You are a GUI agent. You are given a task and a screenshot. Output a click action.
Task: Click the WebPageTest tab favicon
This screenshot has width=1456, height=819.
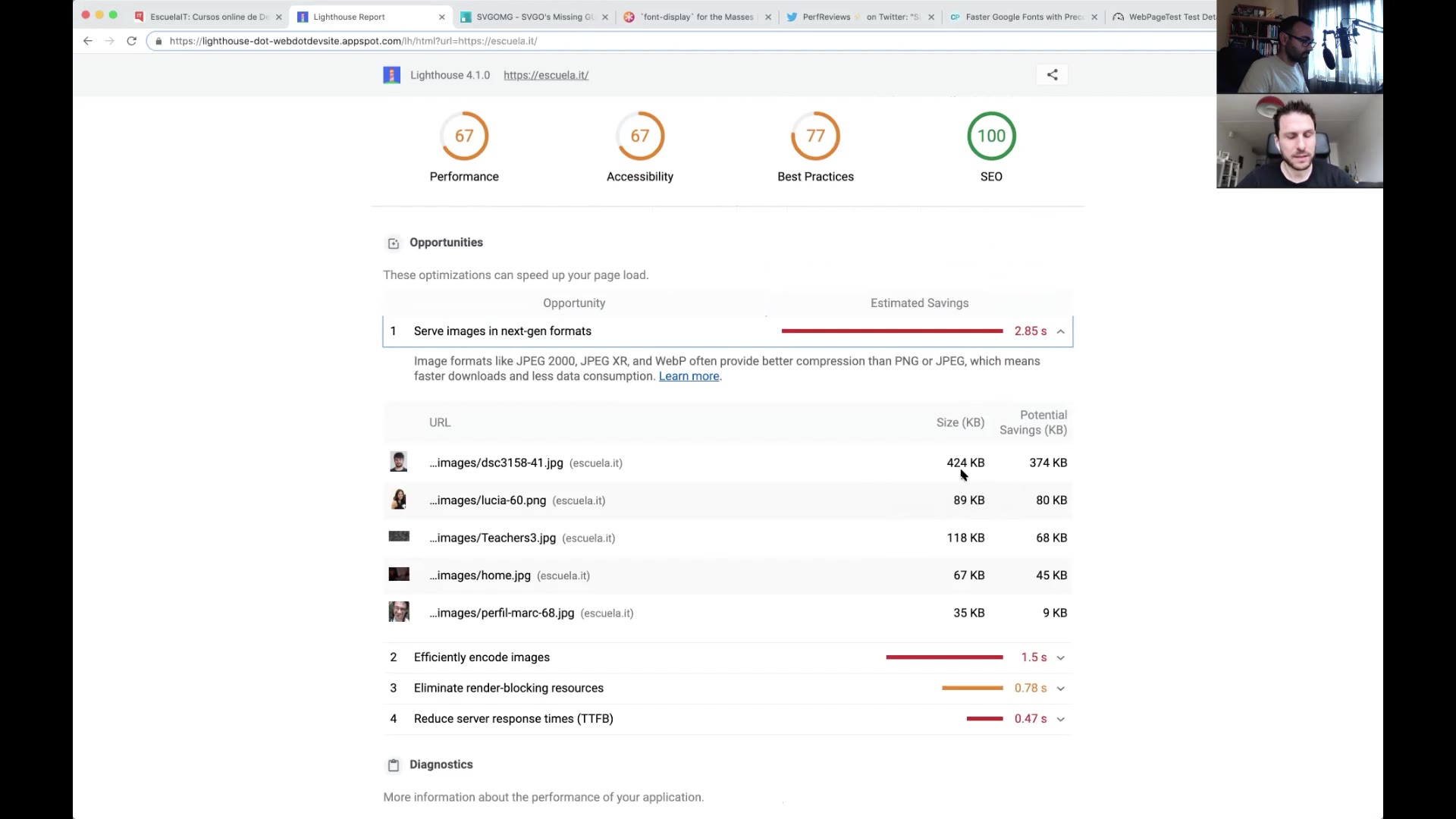(1119, 17)
